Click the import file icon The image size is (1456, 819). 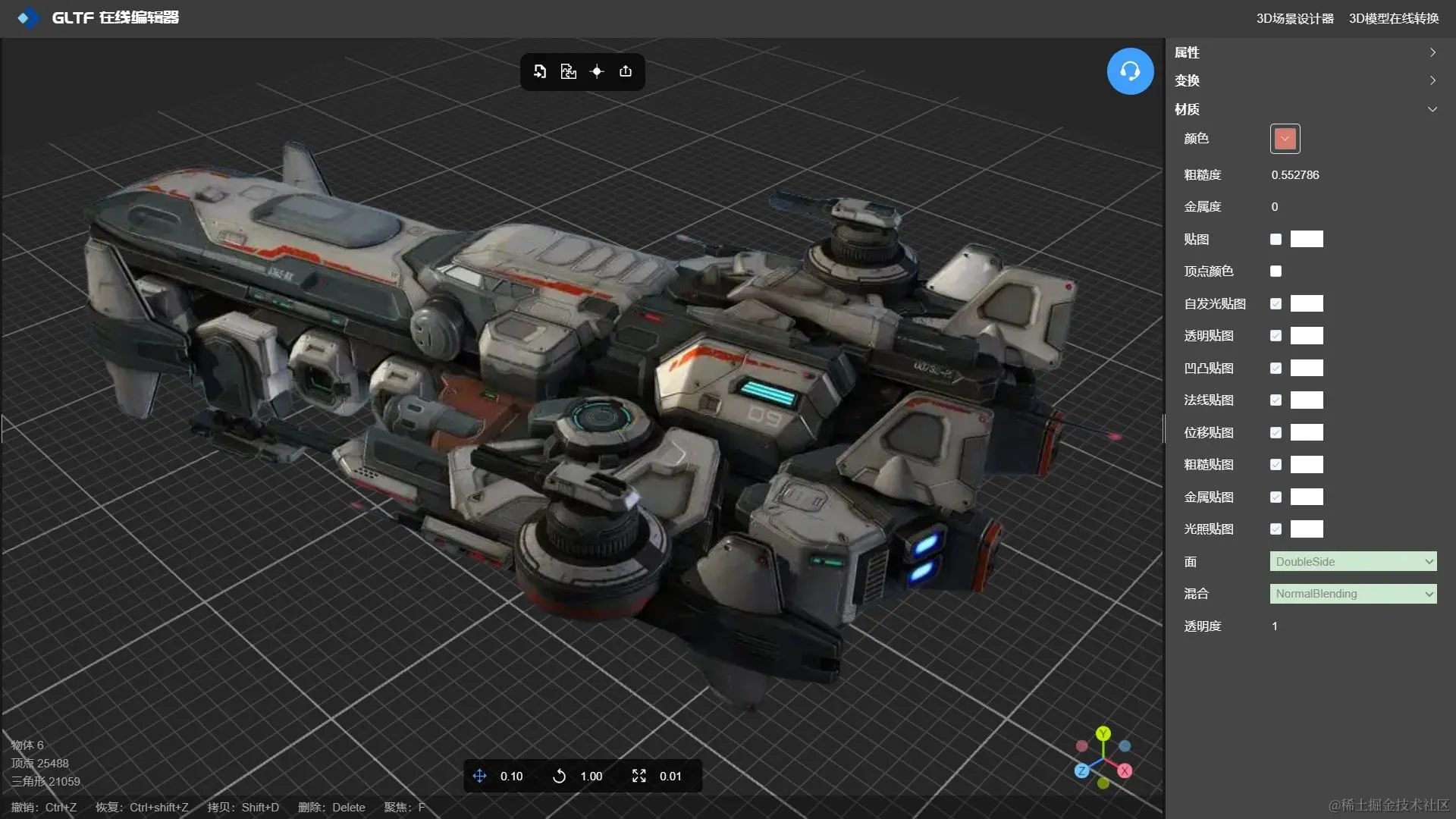click(x=540, y=71)
